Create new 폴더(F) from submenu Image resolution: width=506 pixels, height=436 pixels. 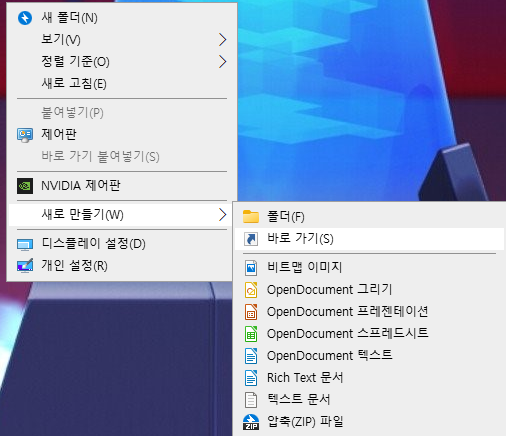click(x=369, y=217)
